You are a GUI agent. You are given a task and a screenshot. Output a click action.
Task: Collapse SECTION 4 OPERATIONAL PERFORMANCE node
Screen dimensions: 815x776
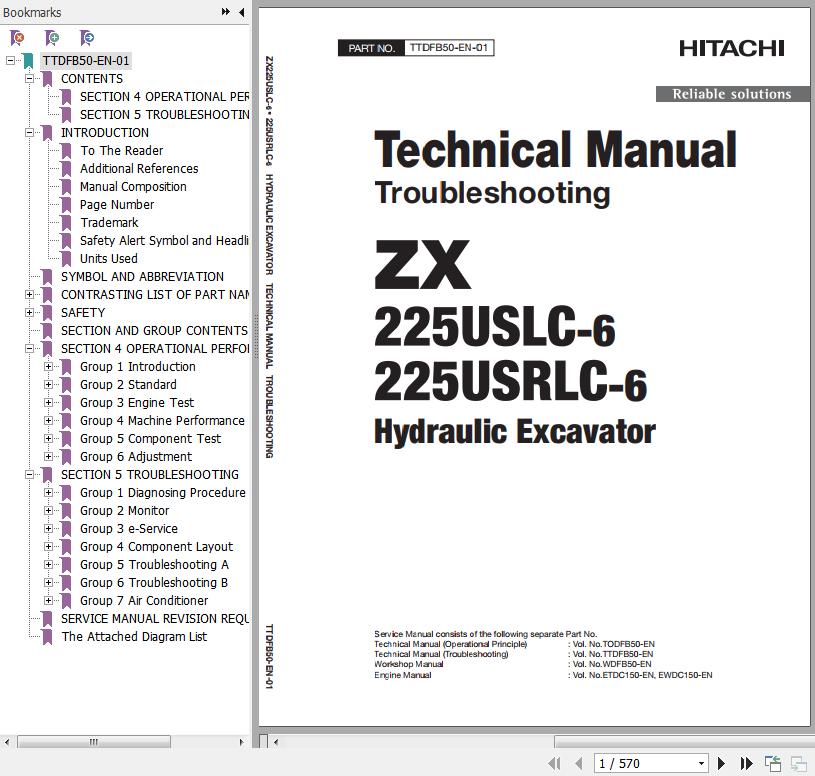click(30, 349)
